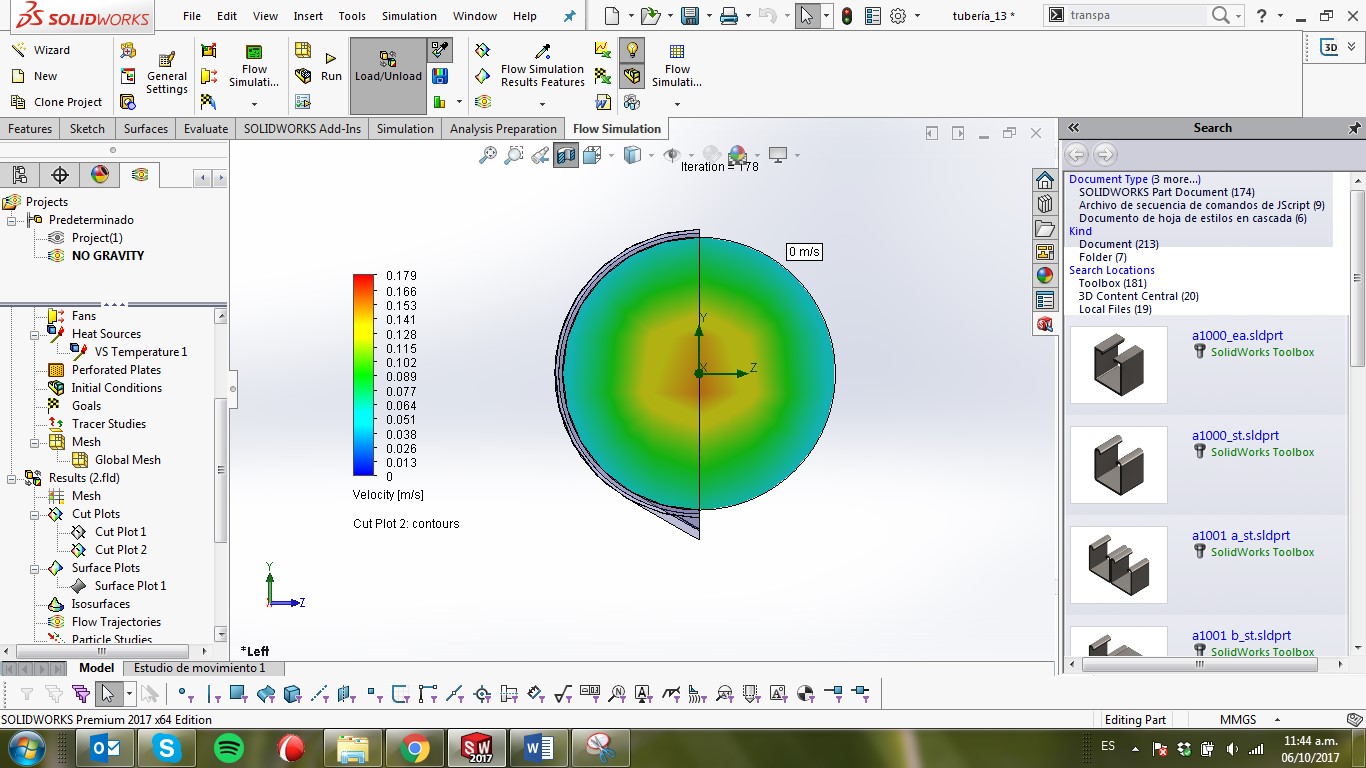
Task: Select the arrow cursor tool in title bar
Action: coord(808,16)
